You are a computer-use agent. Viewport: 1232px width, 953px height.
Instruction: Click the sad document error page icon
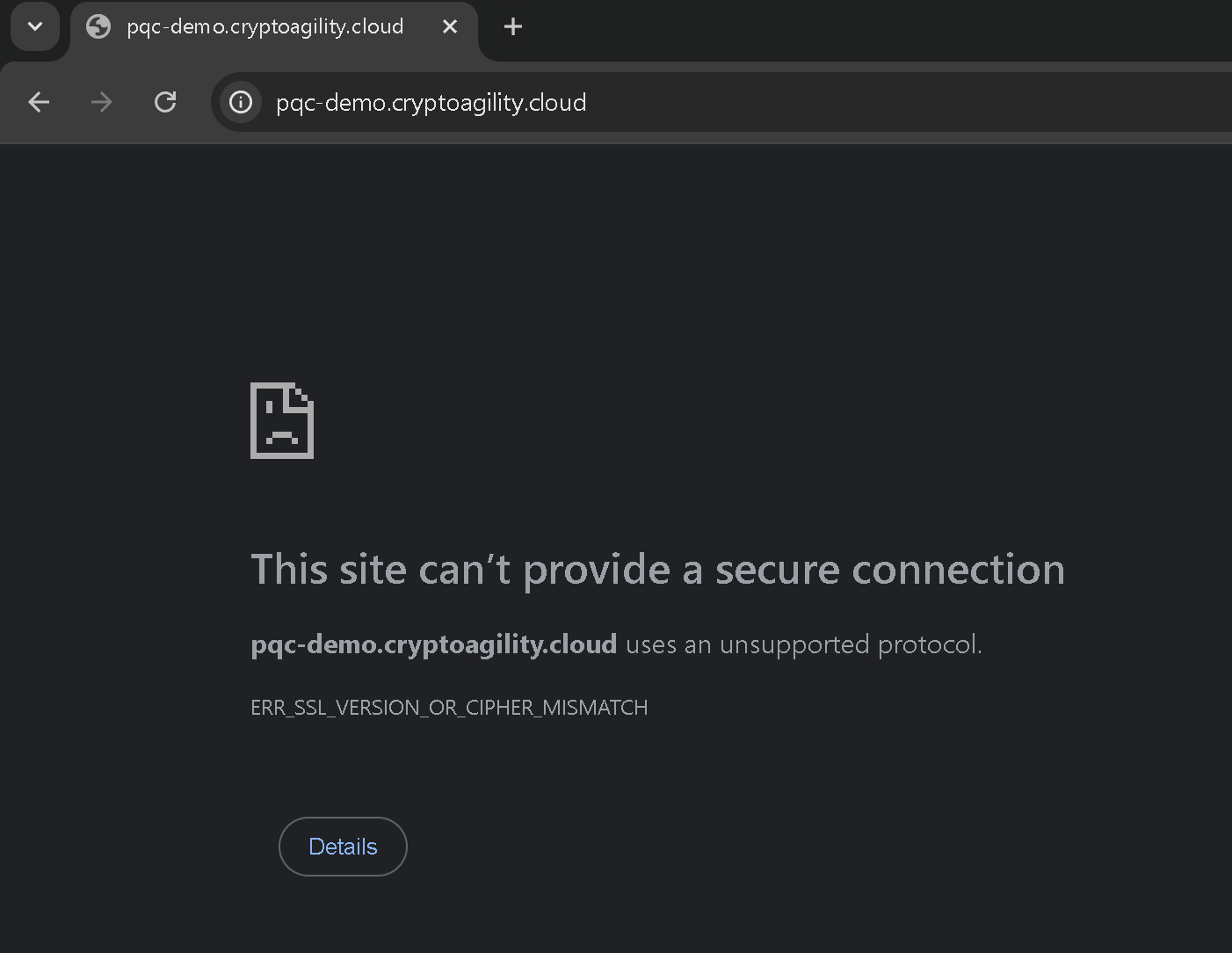pos(281,420)
